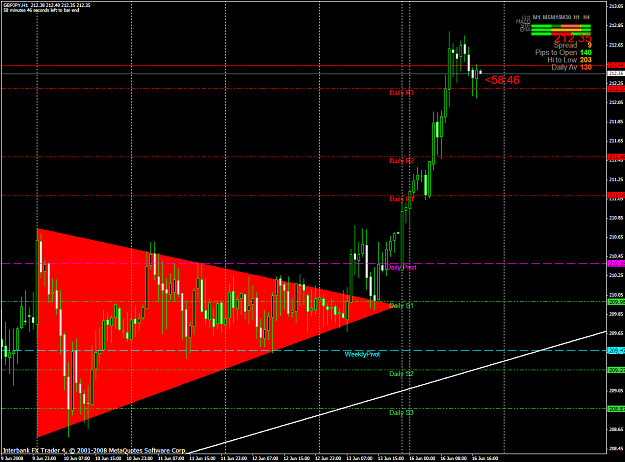Click the 'H4' timeframe label above the signal bars
Screen dimensions: 625x462
[x=586, y=17]
